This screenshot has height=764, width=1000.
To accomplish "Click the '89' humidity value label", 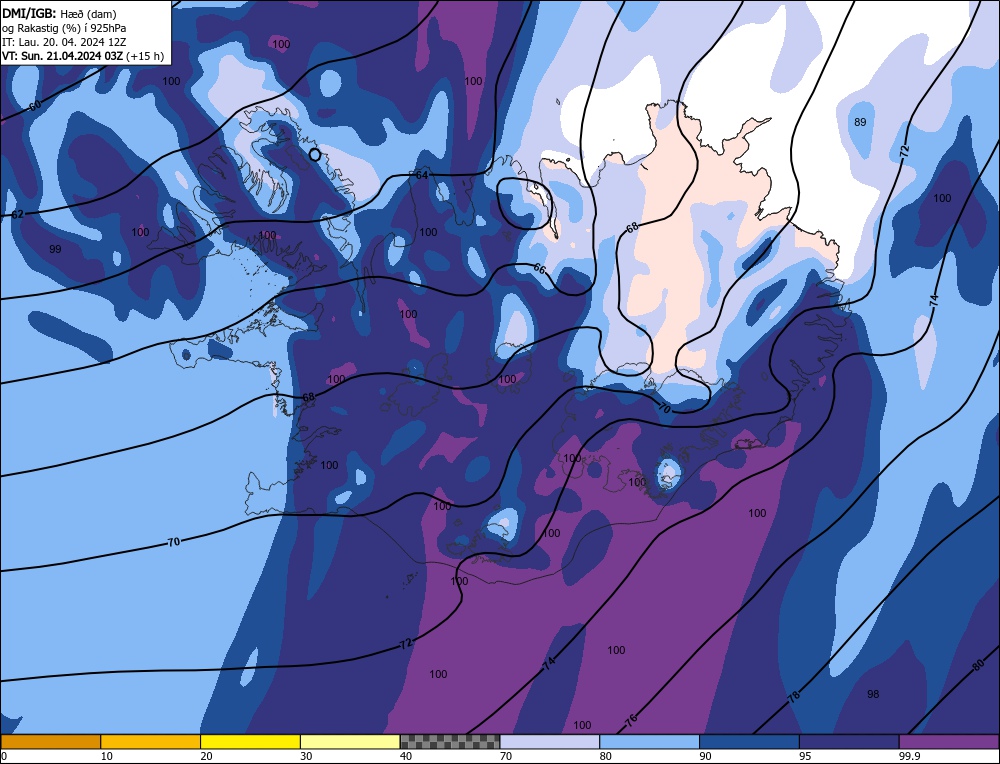I will [860, 122].
